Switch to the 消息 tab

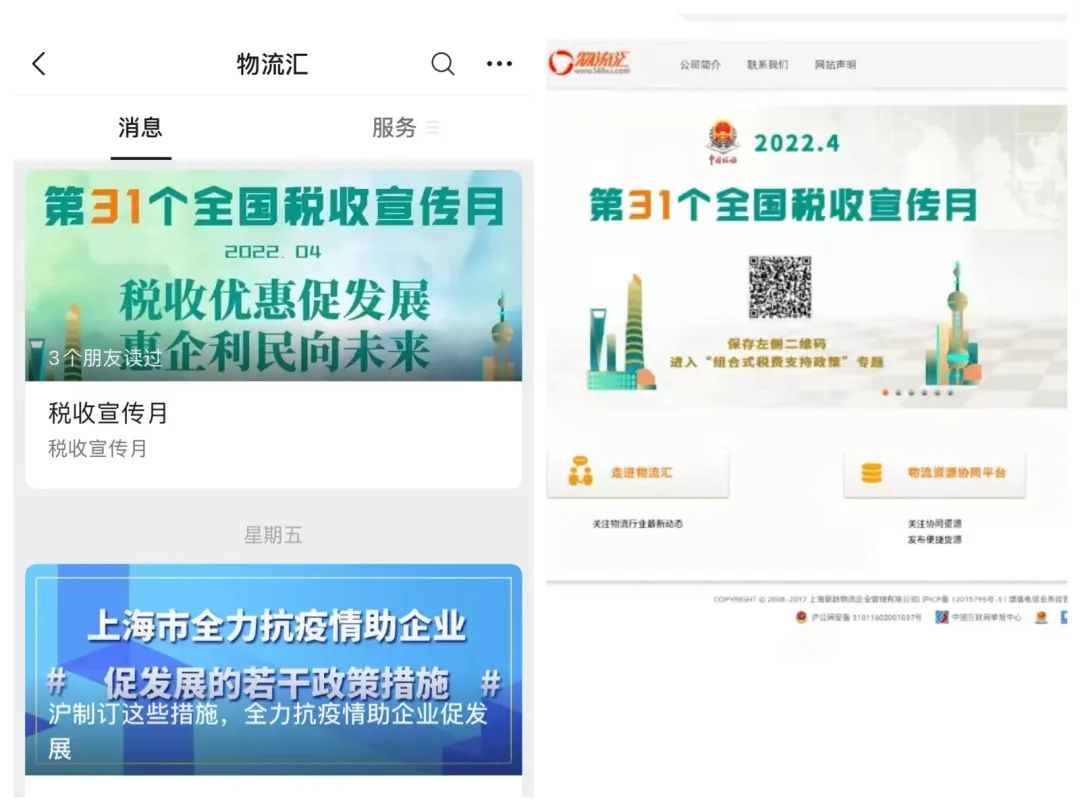[141, 128]
